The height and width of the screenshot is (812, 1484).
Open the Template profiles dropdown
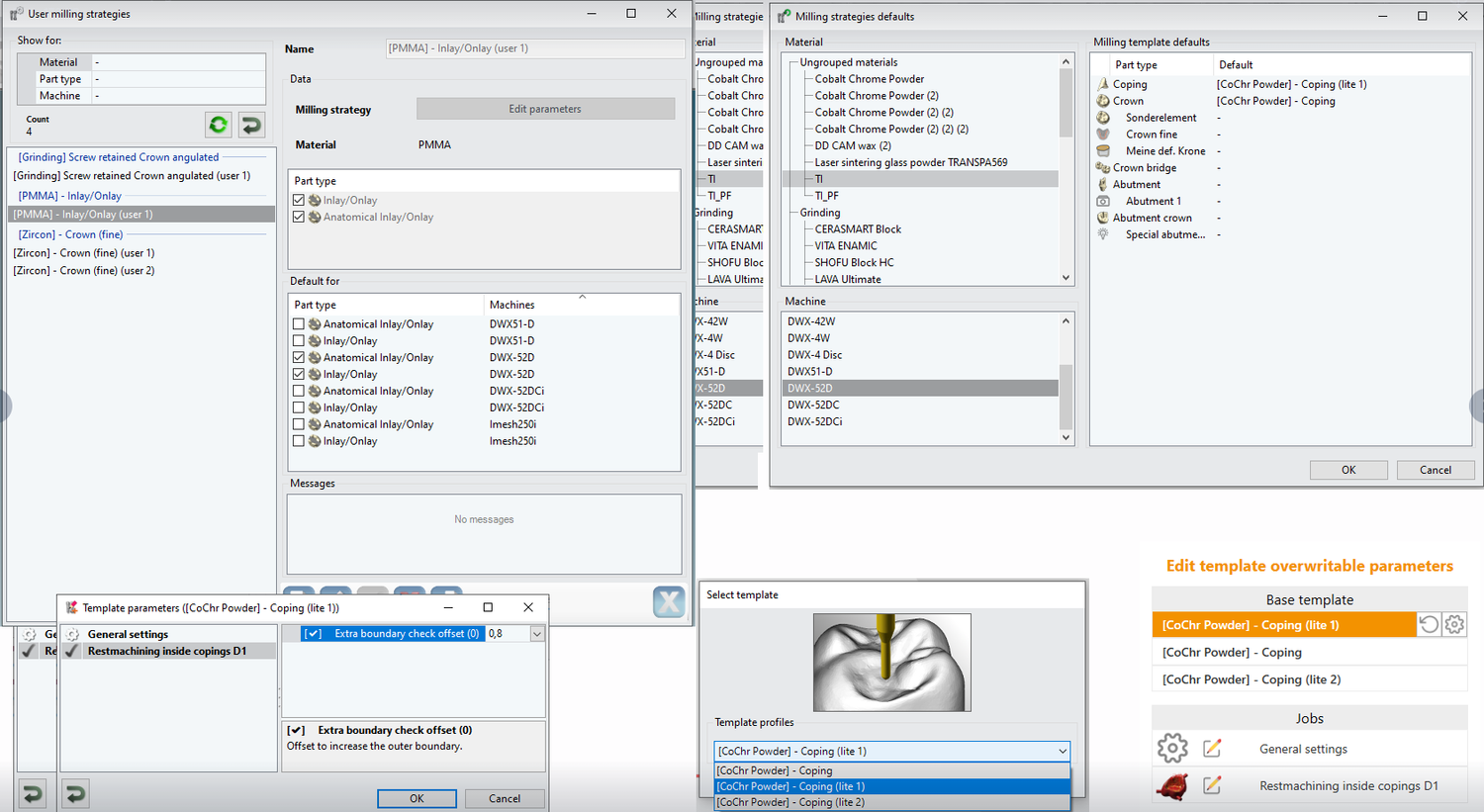(1063, 752)
